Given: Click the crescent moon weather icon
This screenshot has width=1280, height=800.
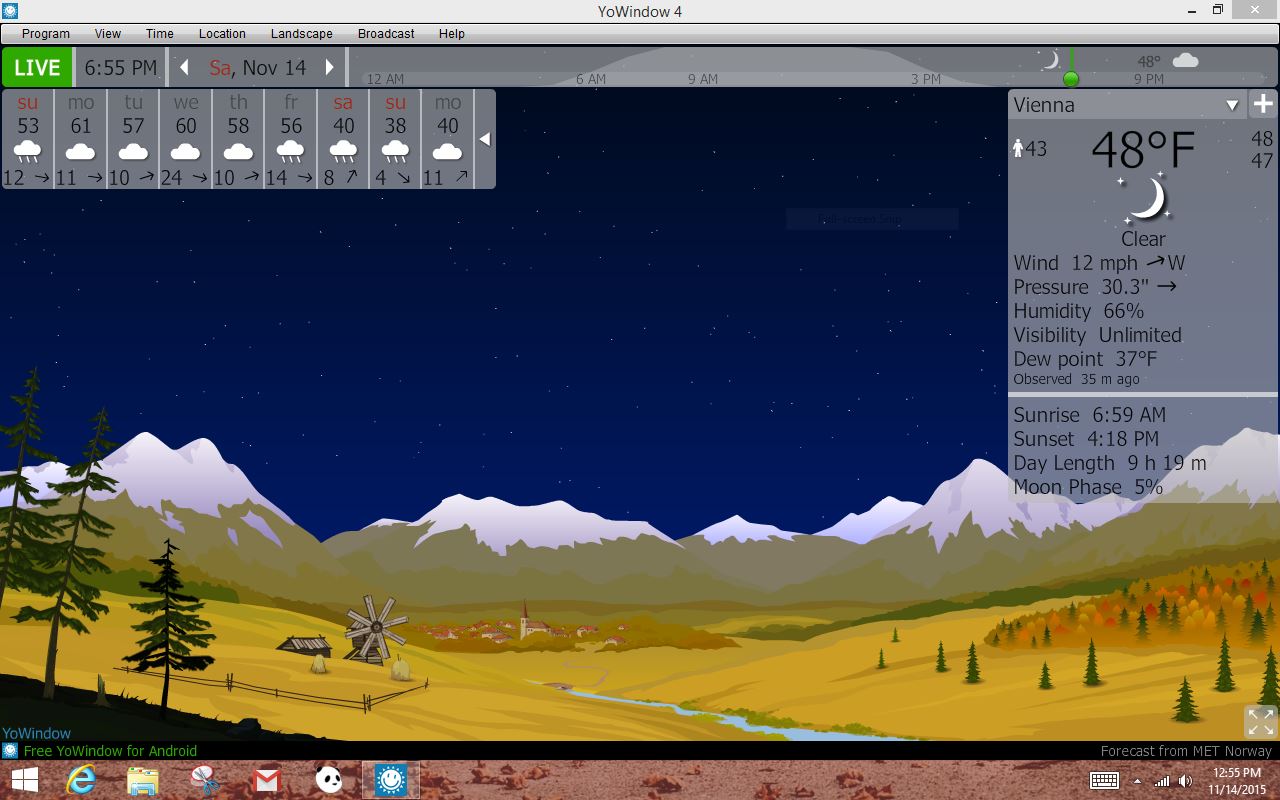Looking at the screenshot, I should [1145, 198].
